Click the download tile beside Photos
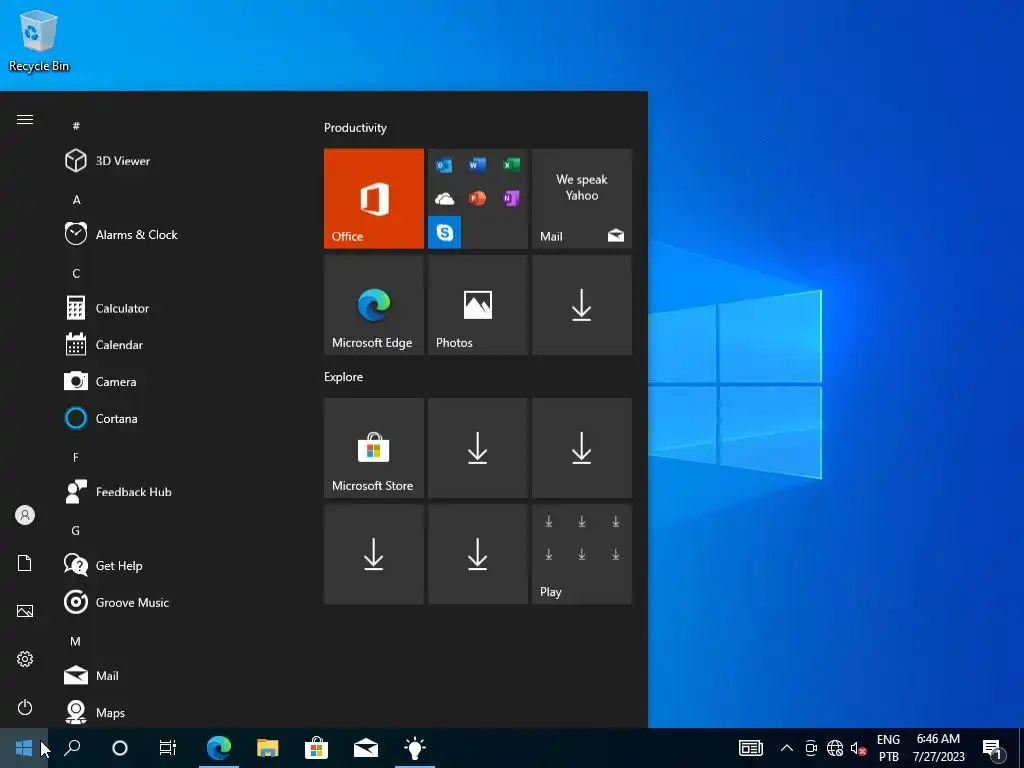Image resolution: width=1024 pixels, height=768 pixels. tap(582, 305)
